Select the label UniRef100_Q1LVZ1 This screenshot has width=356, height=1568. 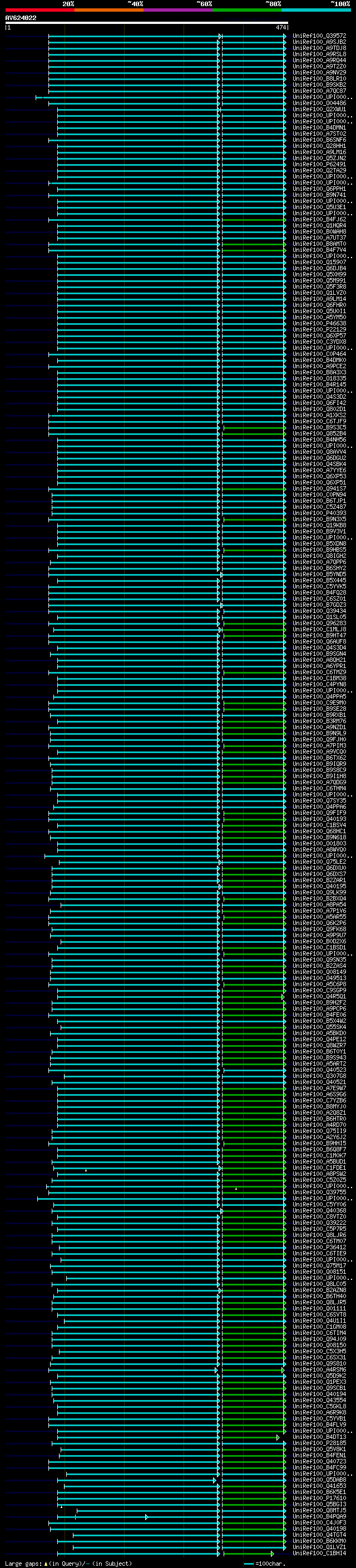[319, 1547]
